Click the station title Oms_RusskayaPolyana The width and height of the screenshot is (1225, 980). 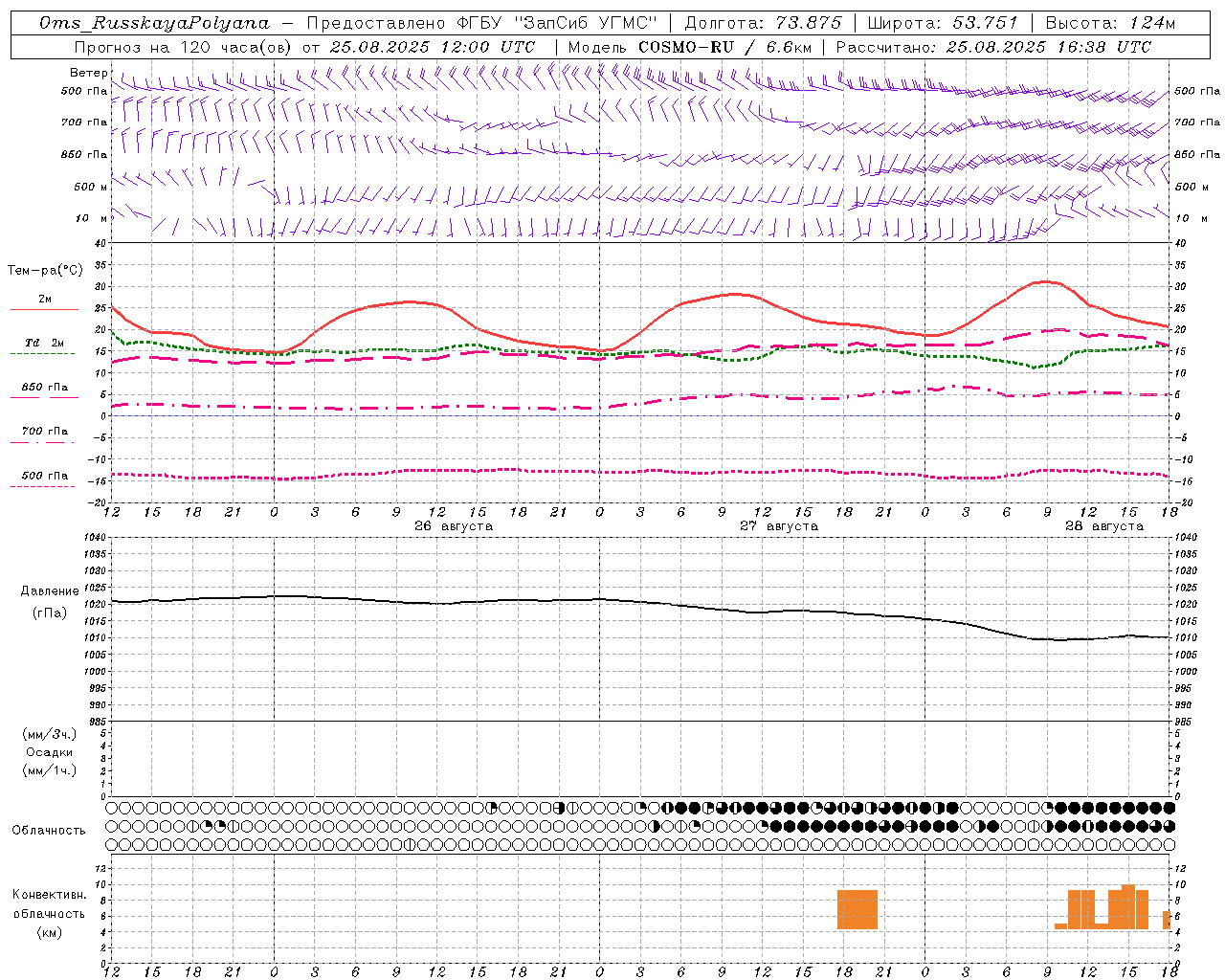154,23
